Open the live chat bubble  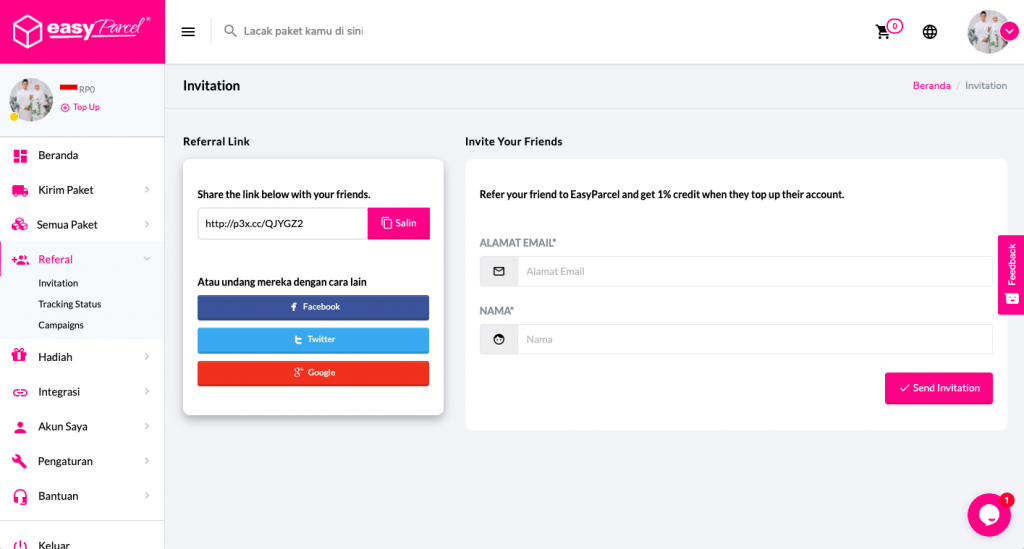click(x=988, y=515)
